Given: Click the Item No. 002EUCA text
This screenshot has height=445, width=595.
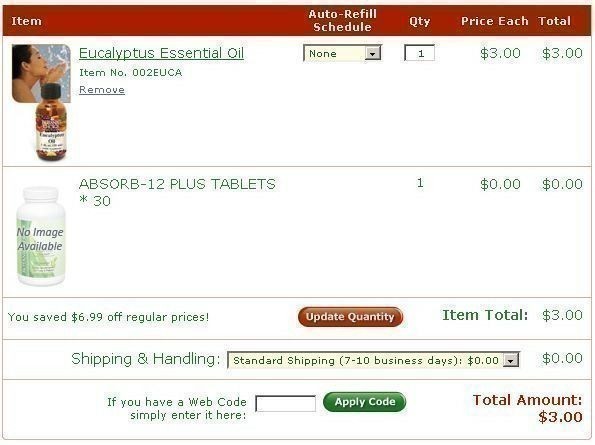Looking at the screenshot, I should pos(131,72).
